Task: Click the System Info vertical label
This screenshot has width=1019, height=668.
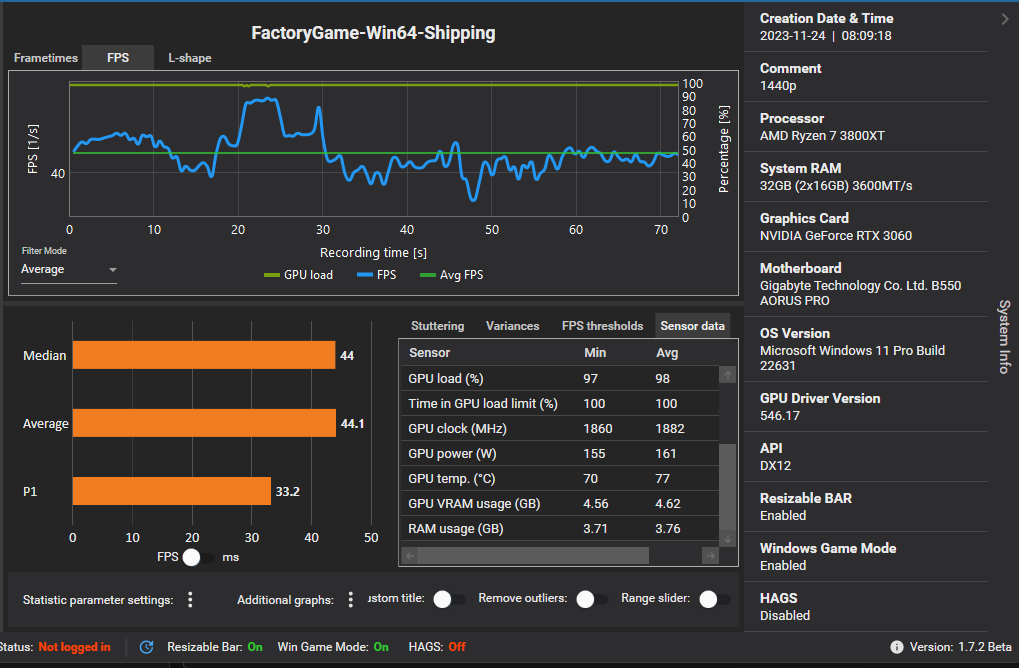Action: 1004,337
